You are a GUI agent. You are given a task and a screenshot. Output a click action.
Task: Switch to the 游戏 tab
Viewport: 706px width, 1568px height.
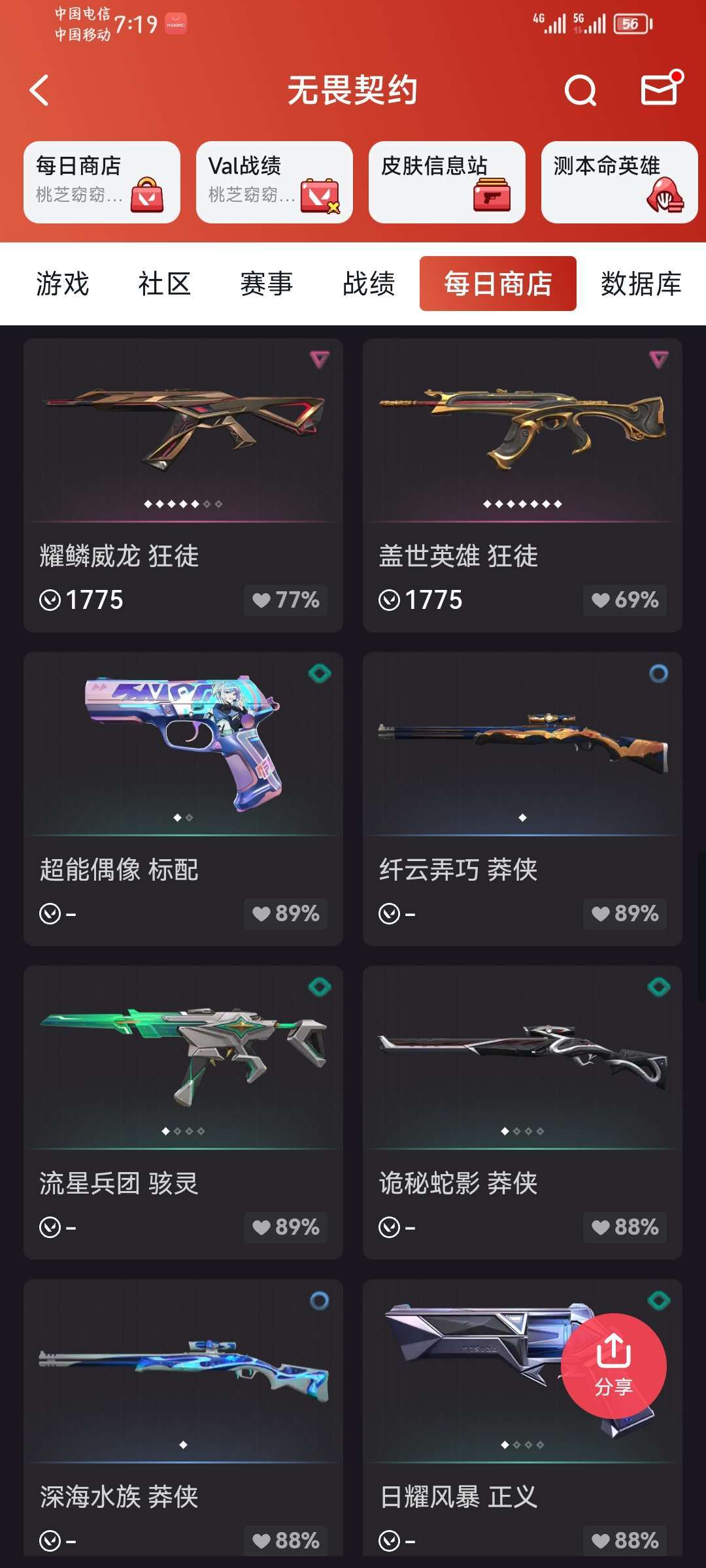(x=63, y=284)
